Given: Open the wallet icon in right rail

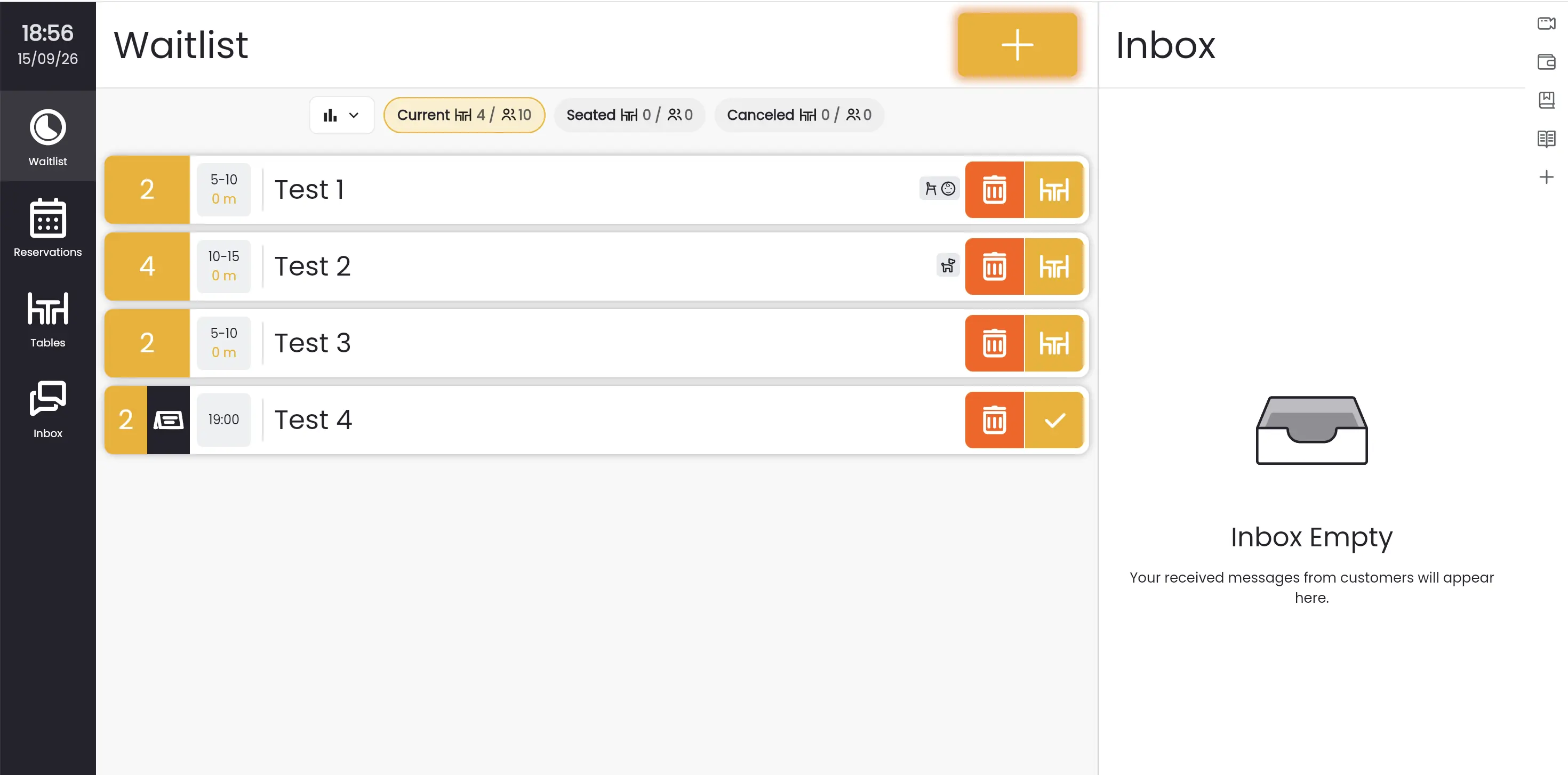Looking at the screenshot, I should pyautogui.click(x=1546, y=61).
